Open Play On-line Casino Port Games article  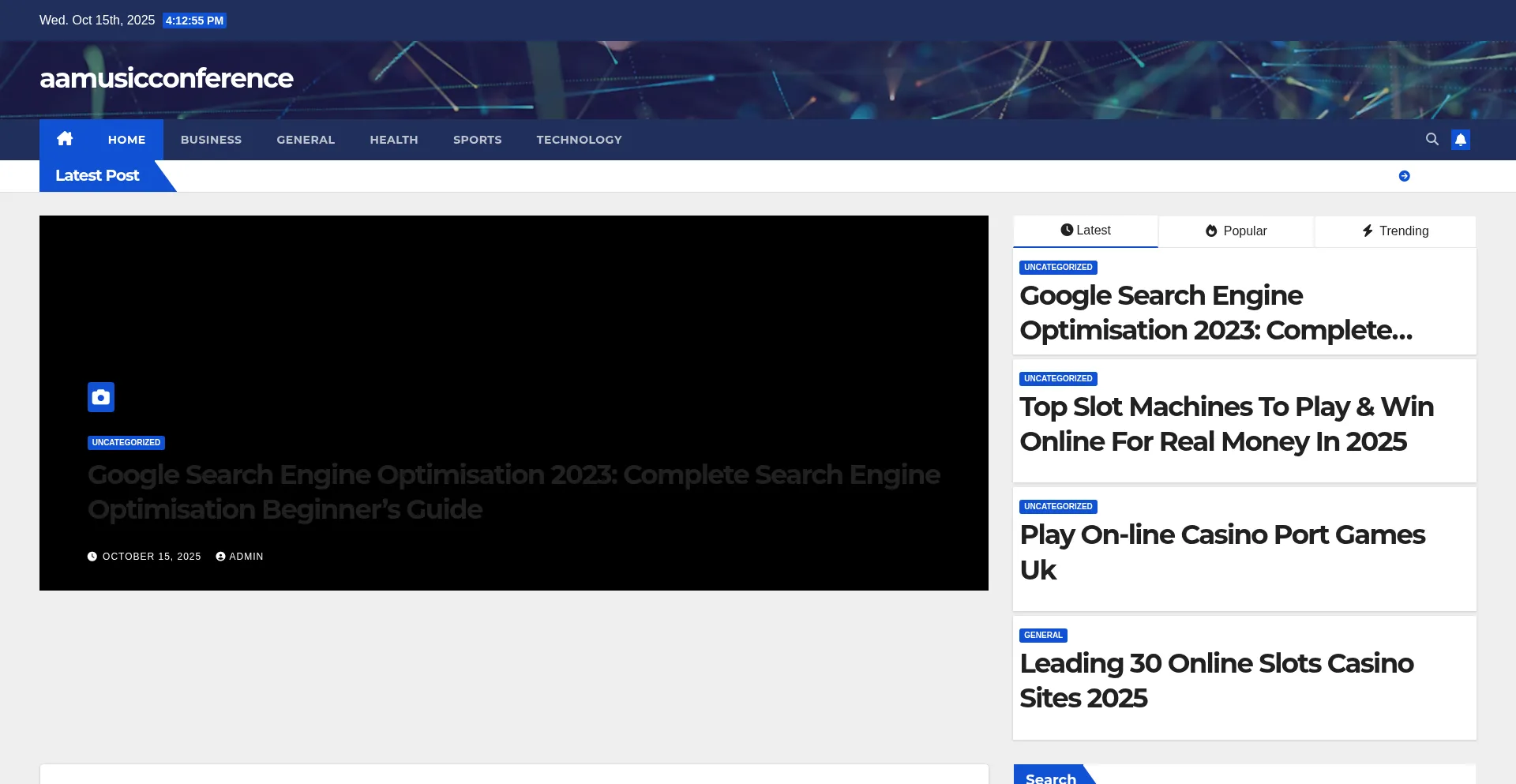1221,552
